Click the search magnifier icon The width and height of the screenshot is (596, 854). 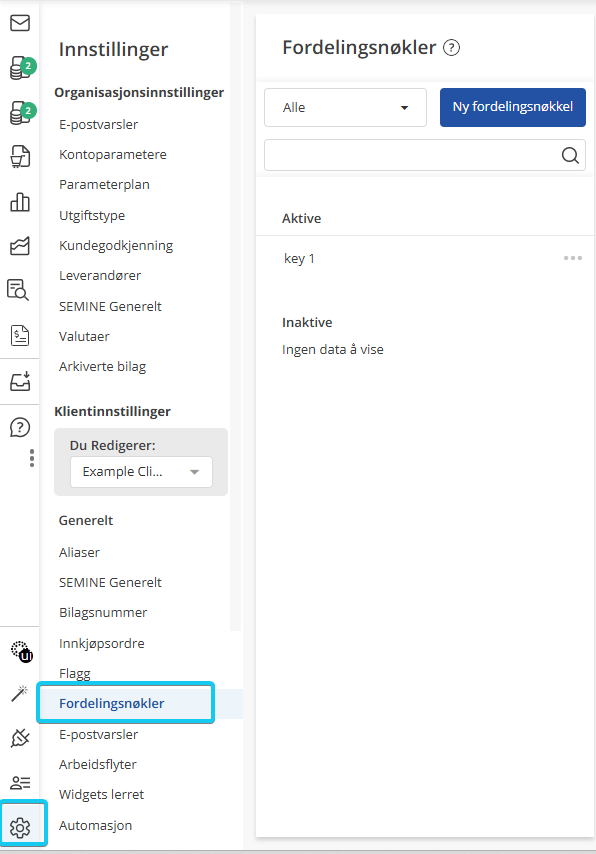(570, 155)
